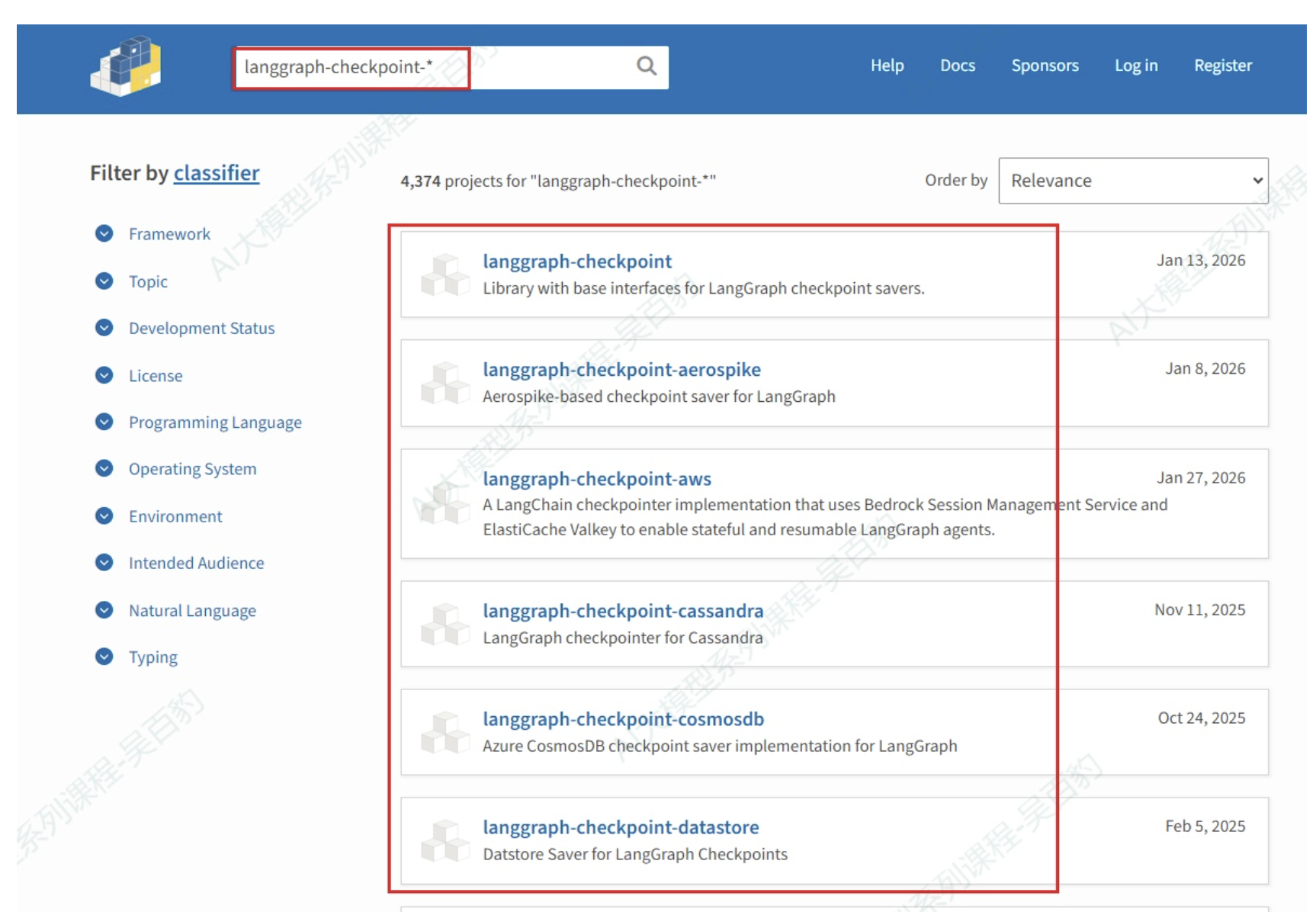This screenshot has width=1316, height=912.
Task: Follow the classifier link in filter heading
Action: pos(217,173)
